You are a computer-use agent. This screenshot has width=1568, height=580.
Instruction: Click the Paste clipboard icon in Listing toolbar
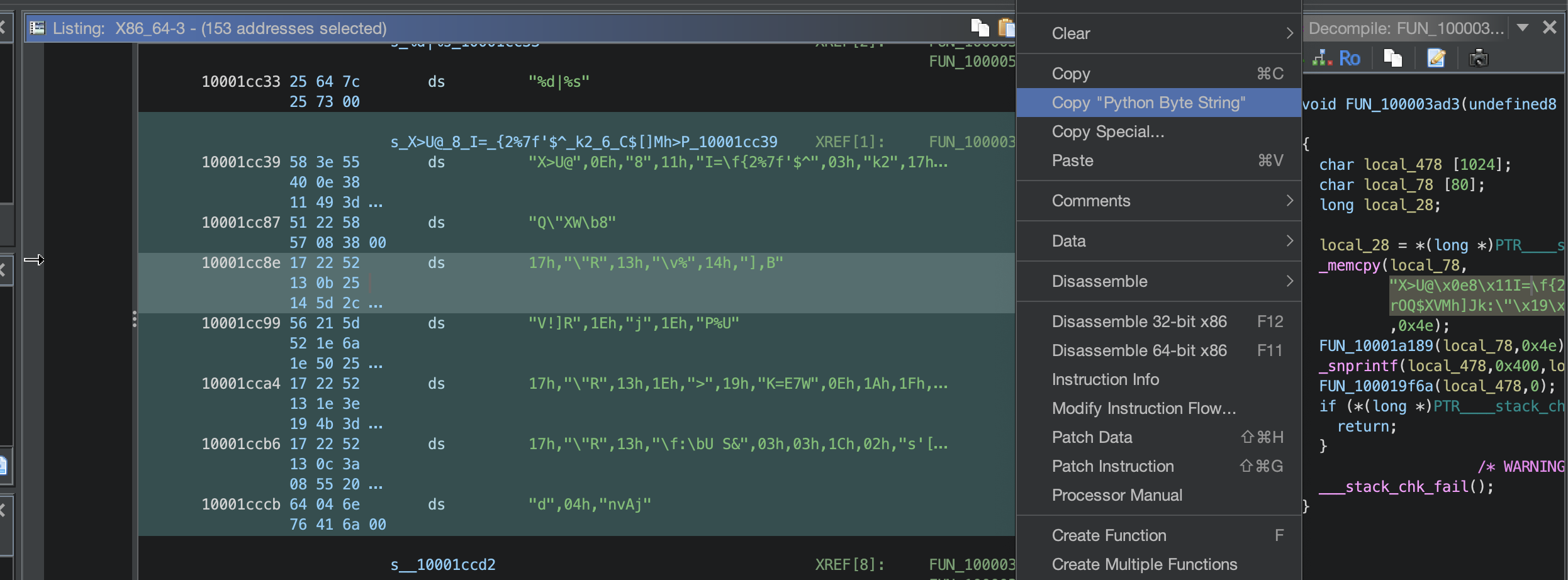pos(1007,28)
